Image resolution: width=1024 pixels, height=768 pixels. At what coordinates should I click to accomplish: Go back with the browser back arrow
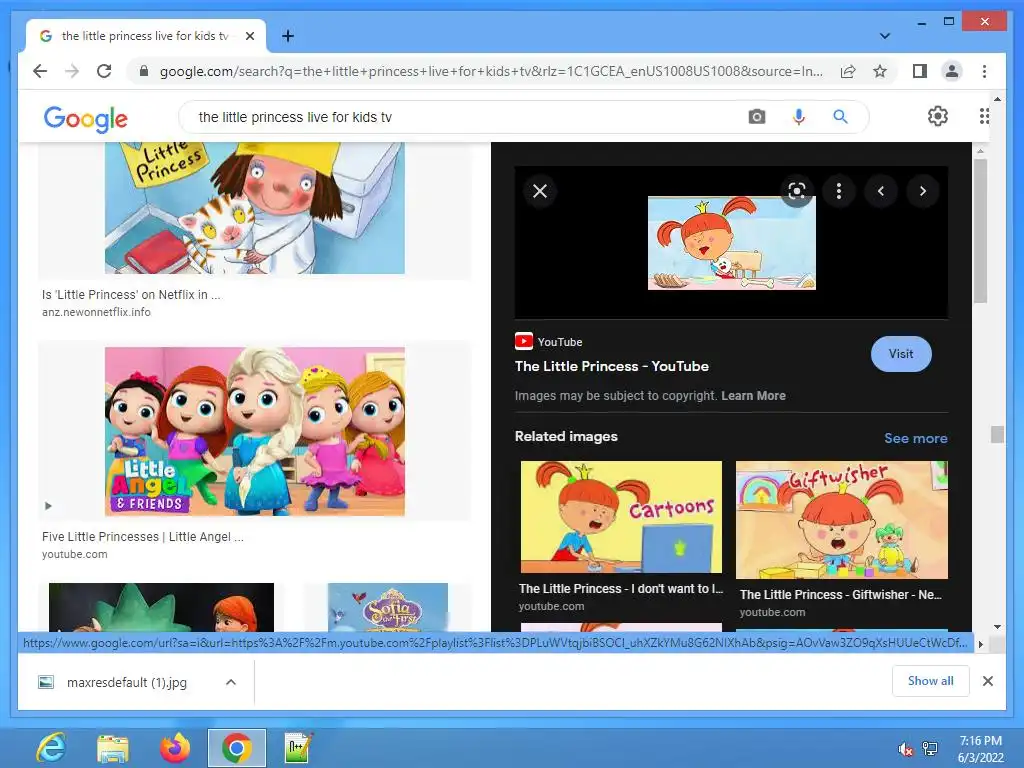[x=40, y=71]
